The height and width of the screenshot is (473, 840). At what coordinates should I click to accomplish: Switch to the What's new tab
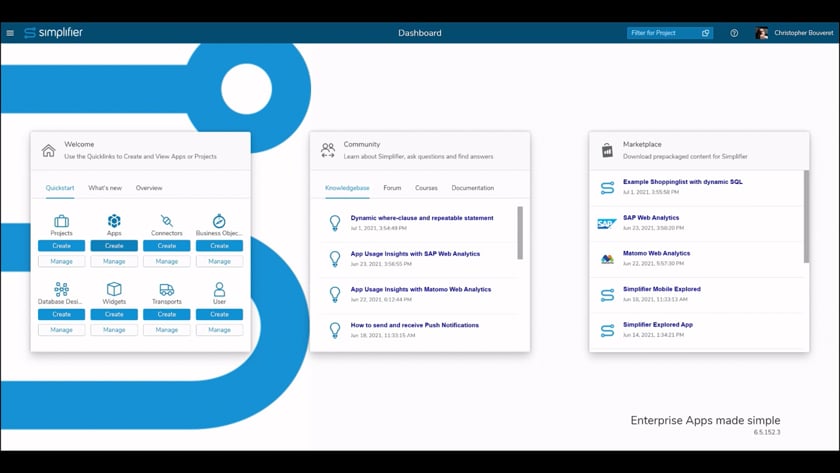pos(105,188)
